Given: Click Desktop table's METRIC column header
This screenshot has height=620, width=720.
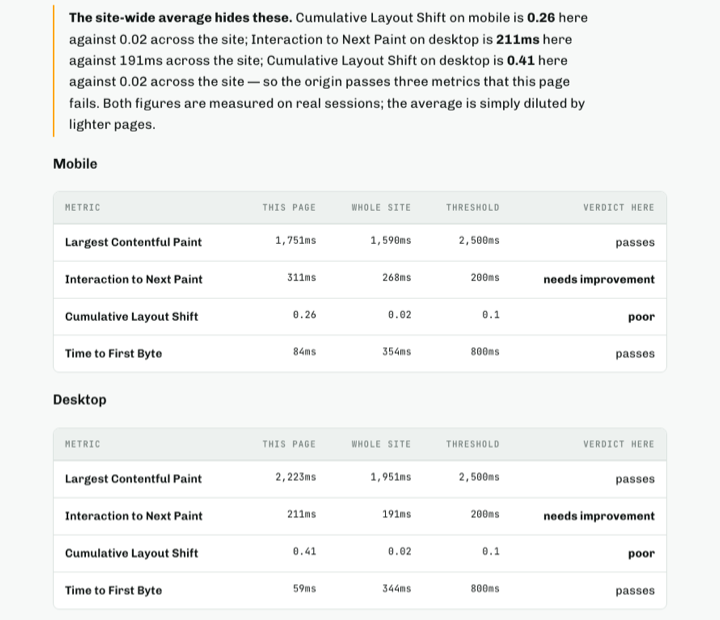Looking at the screenshot, I should pyautogui.click(x=83, y=444).
